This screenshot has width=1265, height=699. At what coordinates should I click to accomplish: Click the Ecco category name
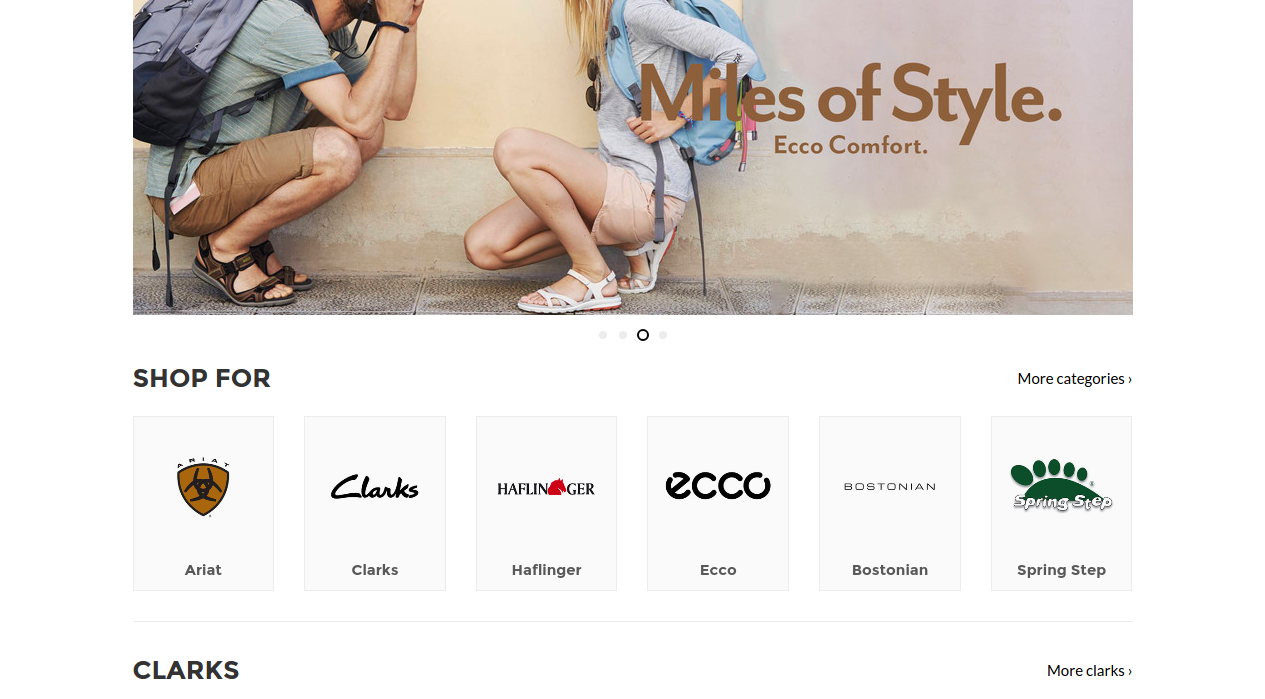(x=718, y=570)
